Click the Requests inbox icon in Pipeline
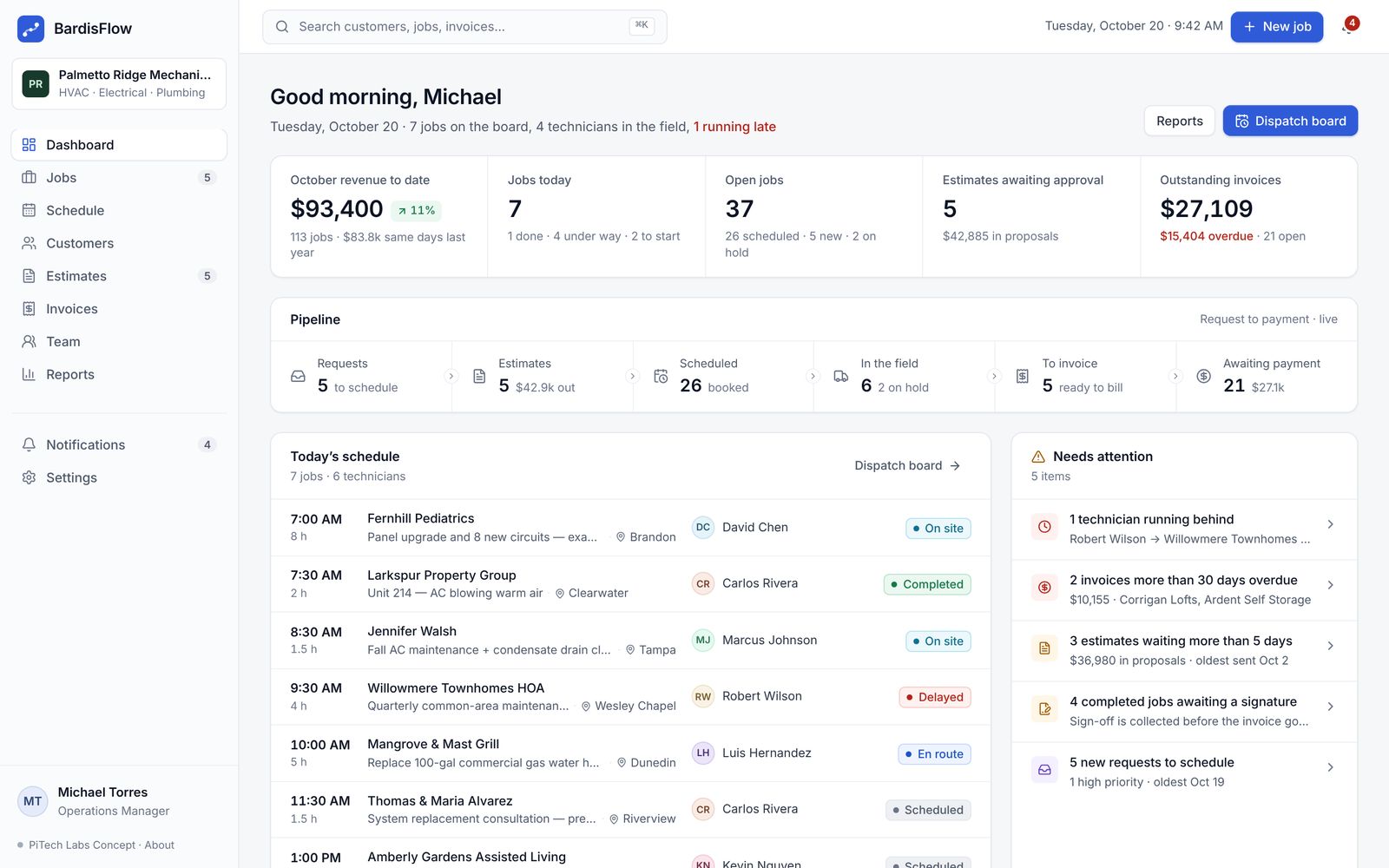1389x868 pixels. 298,377
